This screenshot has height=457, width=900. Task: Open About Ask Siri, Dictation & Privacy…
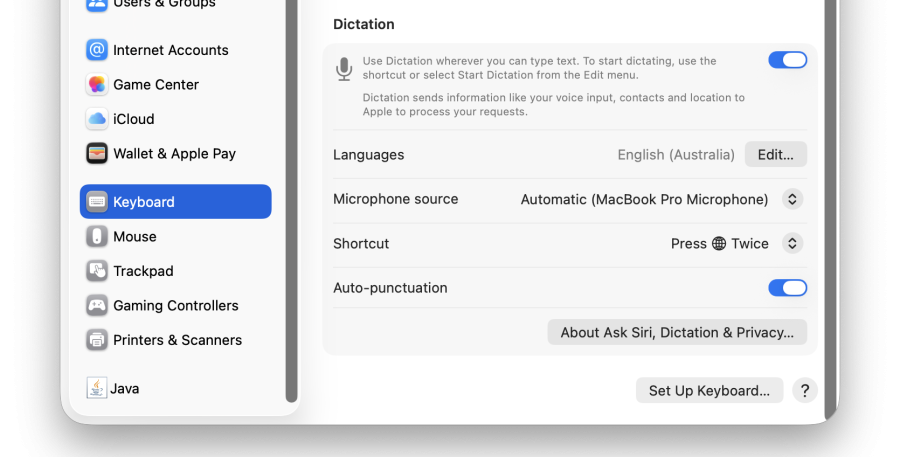coord(677,332)
